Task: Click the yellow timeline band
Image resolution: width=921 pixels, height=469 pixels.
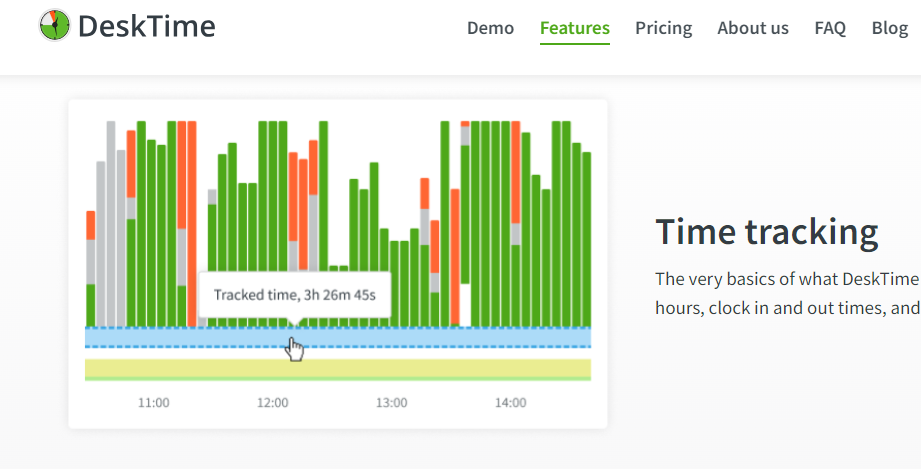Action: click(338, 368)
